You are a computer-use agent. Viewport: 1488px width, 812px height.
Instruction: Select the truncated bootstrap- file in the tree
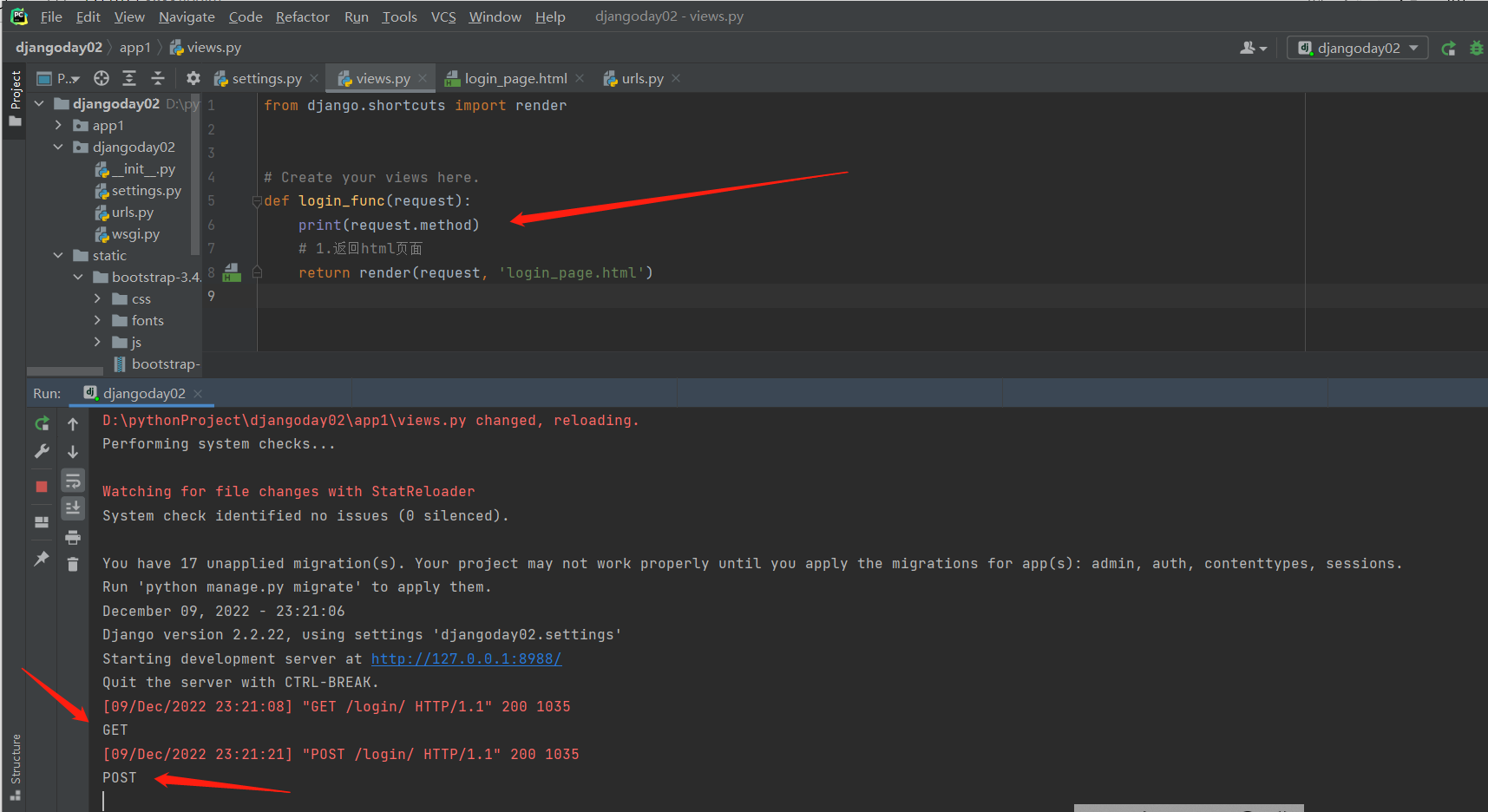point(157,364)
